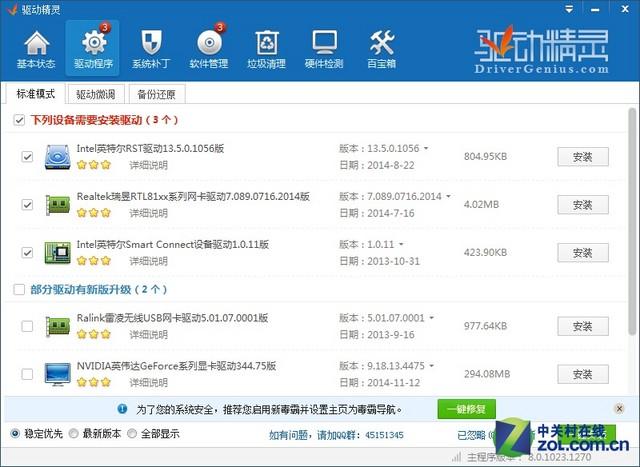Select the 最新版本 radio button
The height and width of the screenshot is (467, 640).
(x=73, y=434)
